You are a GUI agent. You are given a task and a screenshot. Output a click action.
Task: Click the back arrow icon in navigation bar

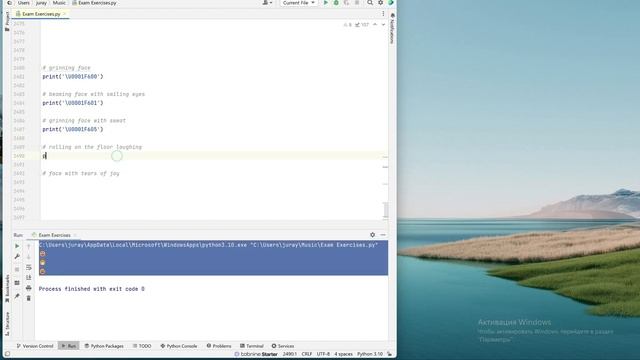point(9,3)
